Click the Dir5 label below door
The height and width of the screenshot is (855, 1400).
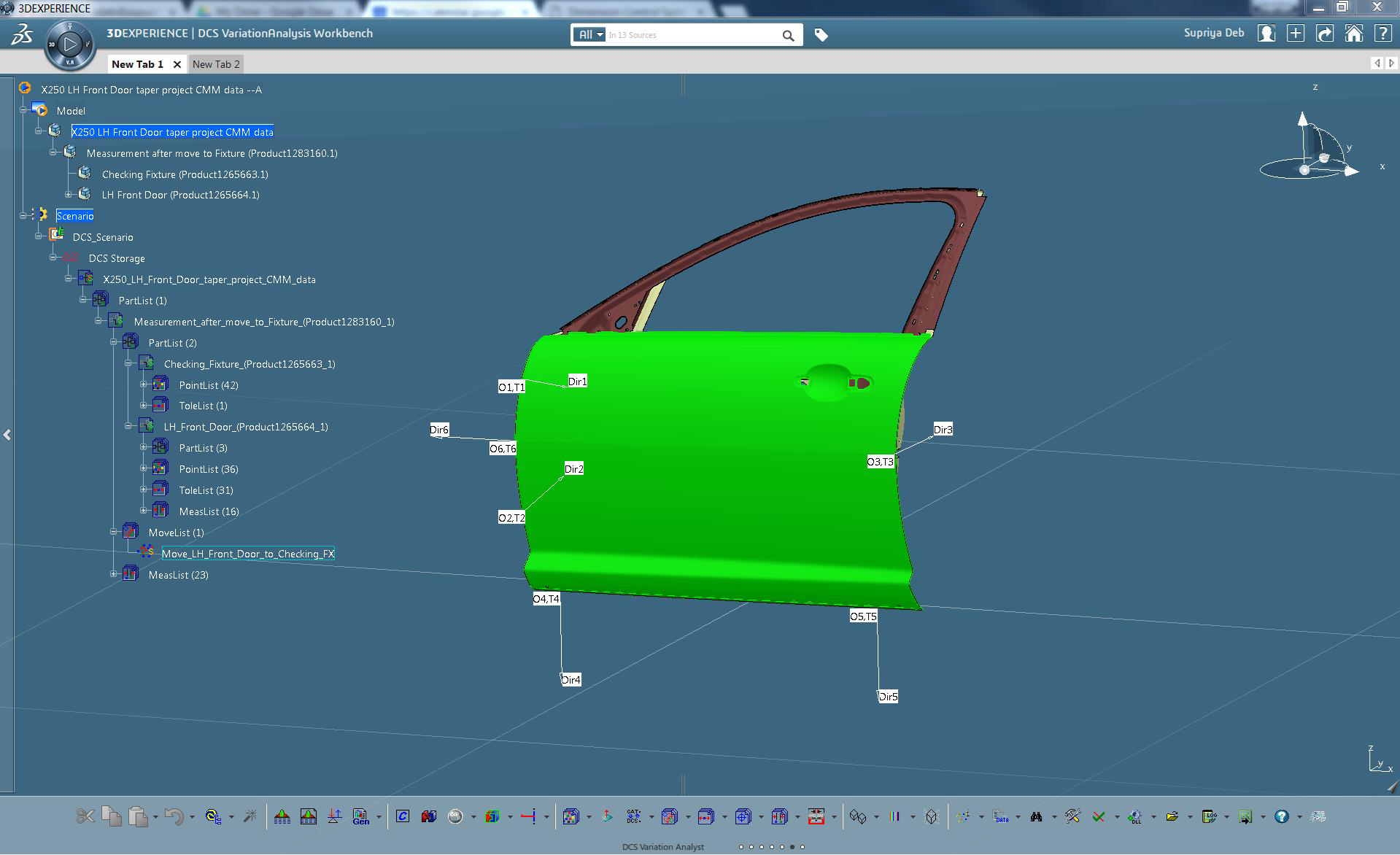pyautogui.click(x=888, y=697)
